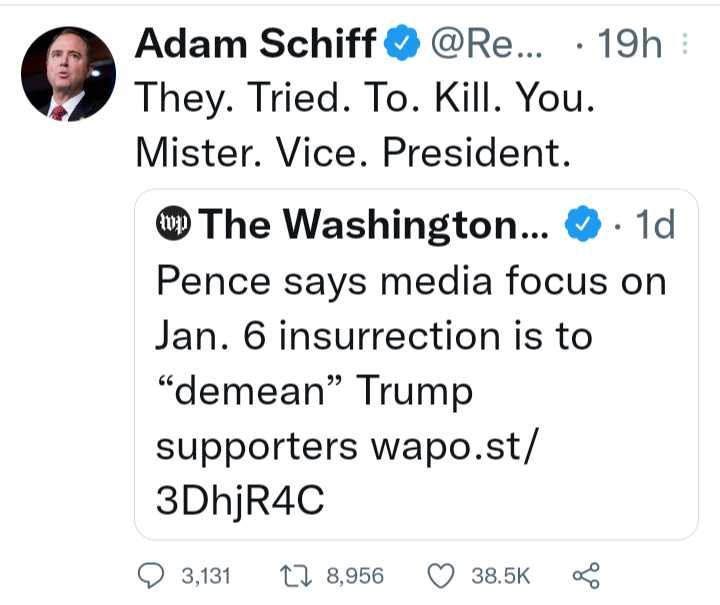Click the 38.5K likes count
The image size is (720, 605).
point(500,575)
